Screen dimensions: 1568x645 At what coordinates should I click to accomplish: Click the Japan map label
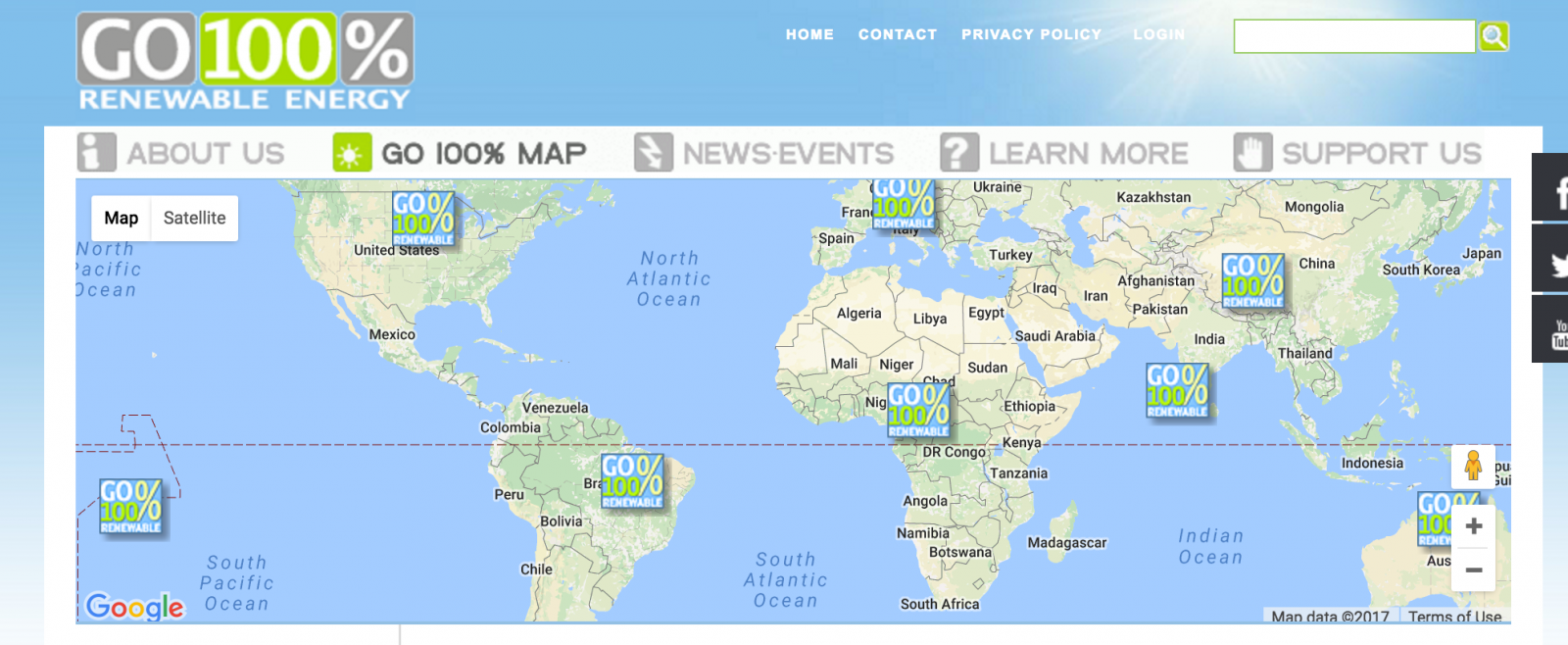click(1482, 253)
